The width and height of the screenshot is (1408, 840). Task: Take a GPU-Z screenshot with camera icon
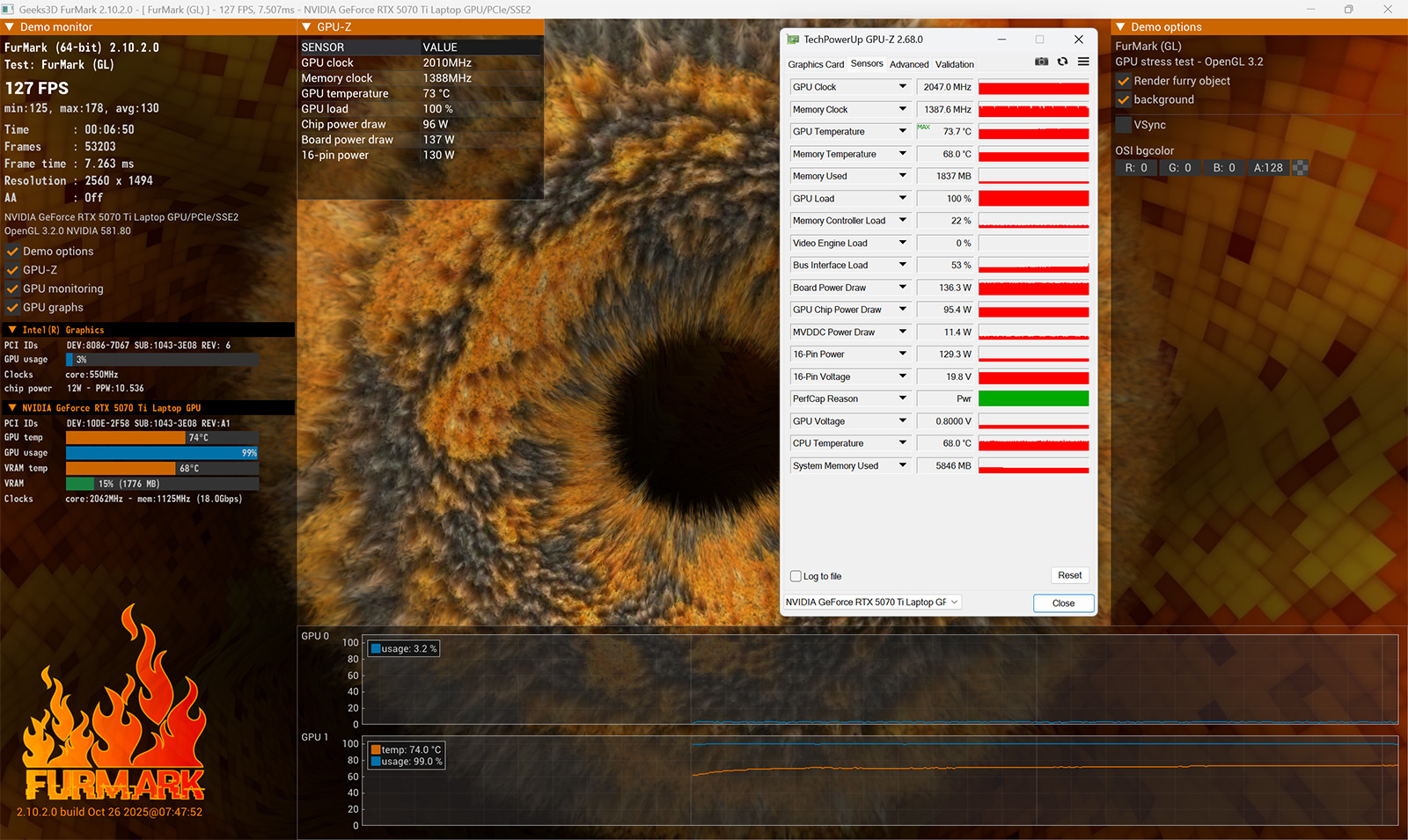pos(1041,62)
